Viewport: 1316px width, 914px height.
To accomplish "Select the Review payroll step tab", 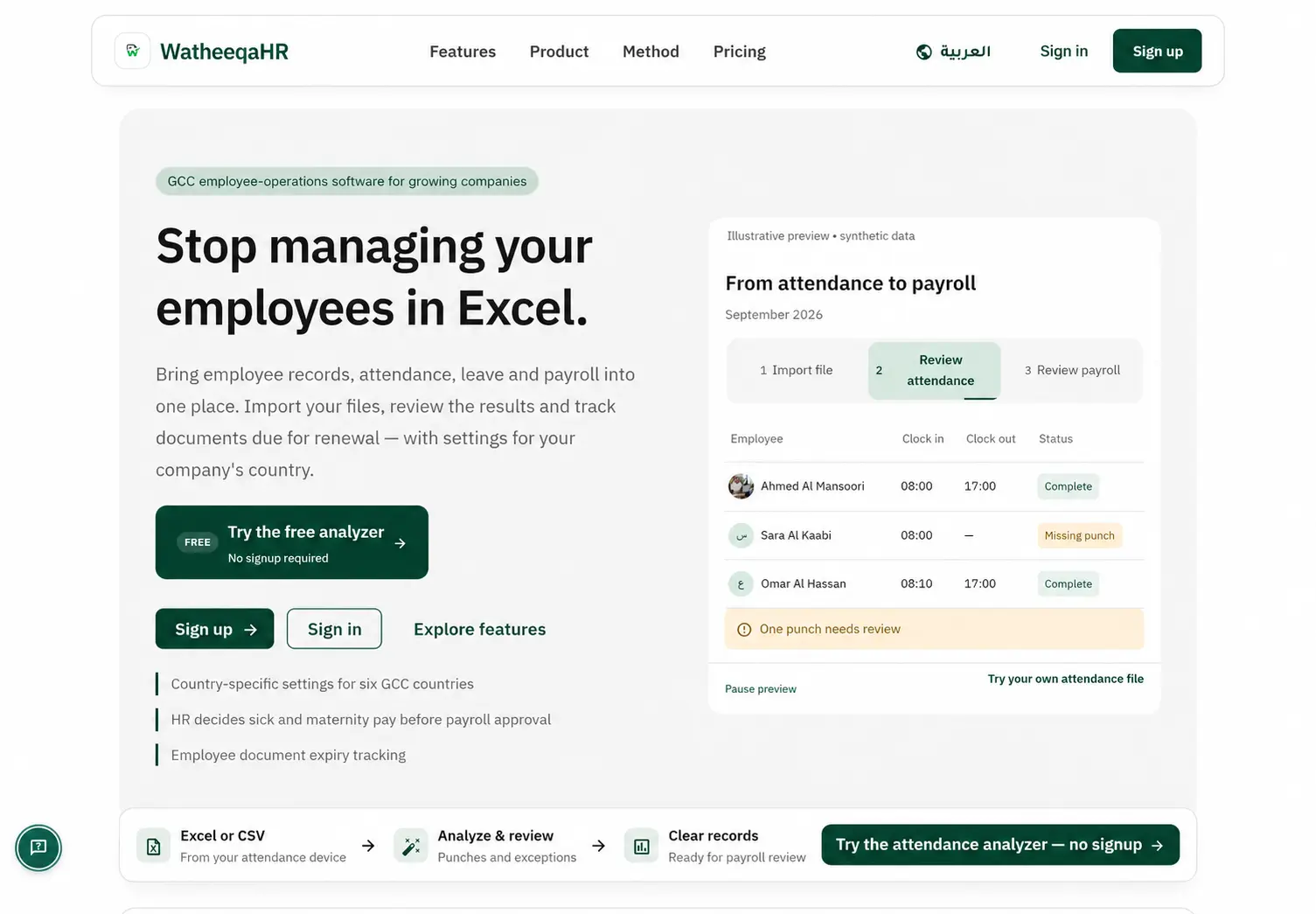I will tap(1072, 370).
